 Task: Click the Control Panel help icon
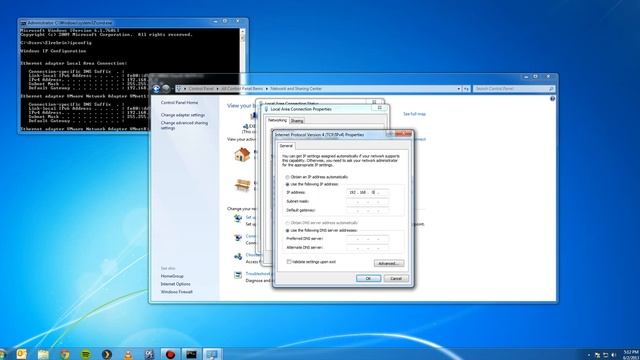(x=552, y=99)
